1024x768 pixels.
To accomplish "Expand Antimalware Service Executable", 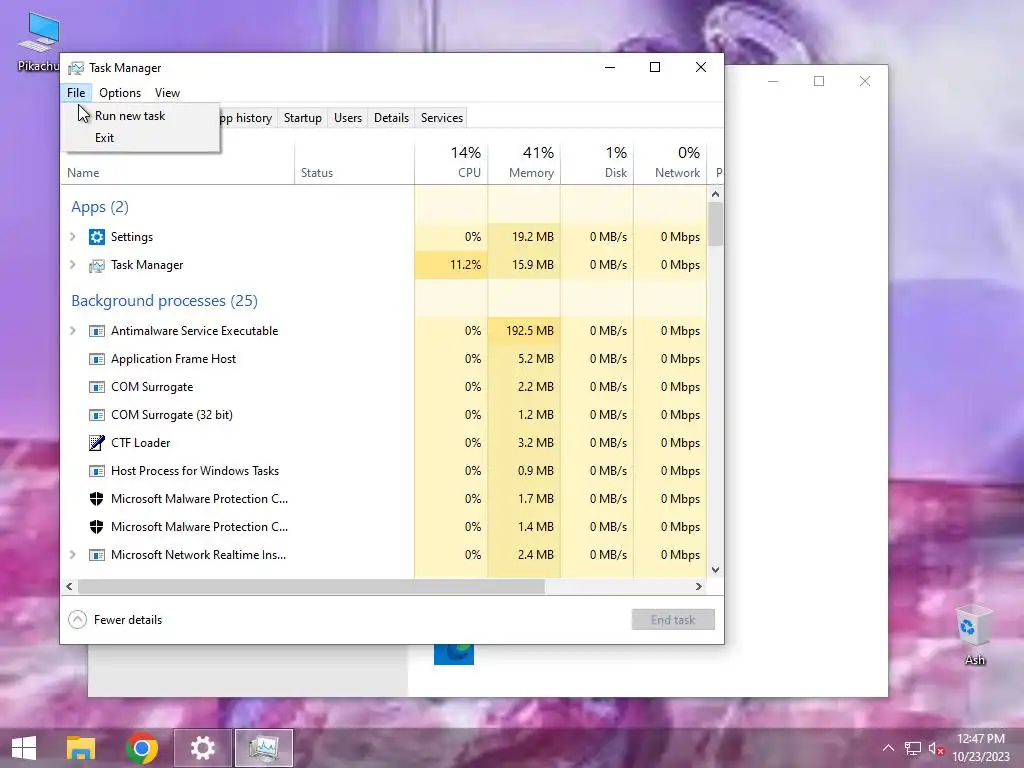I will (x=73, y=330).
